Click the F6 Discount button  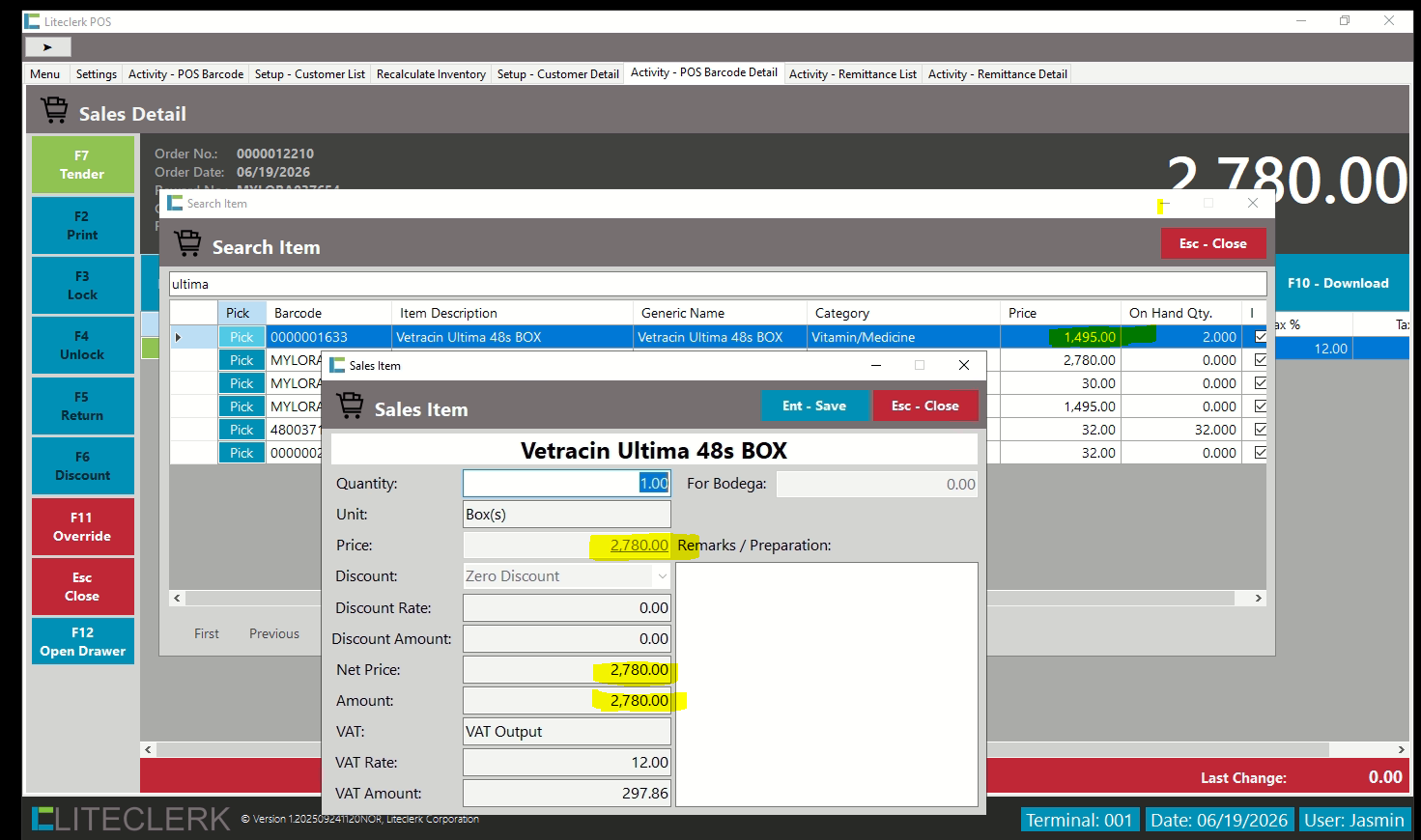point(83,466)
